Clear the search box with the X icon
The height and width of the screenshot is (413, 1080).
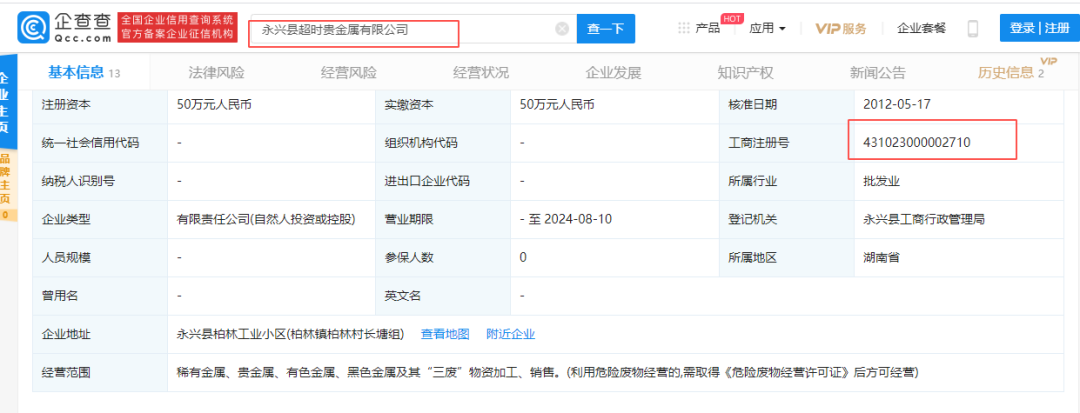tap(562, 29)
